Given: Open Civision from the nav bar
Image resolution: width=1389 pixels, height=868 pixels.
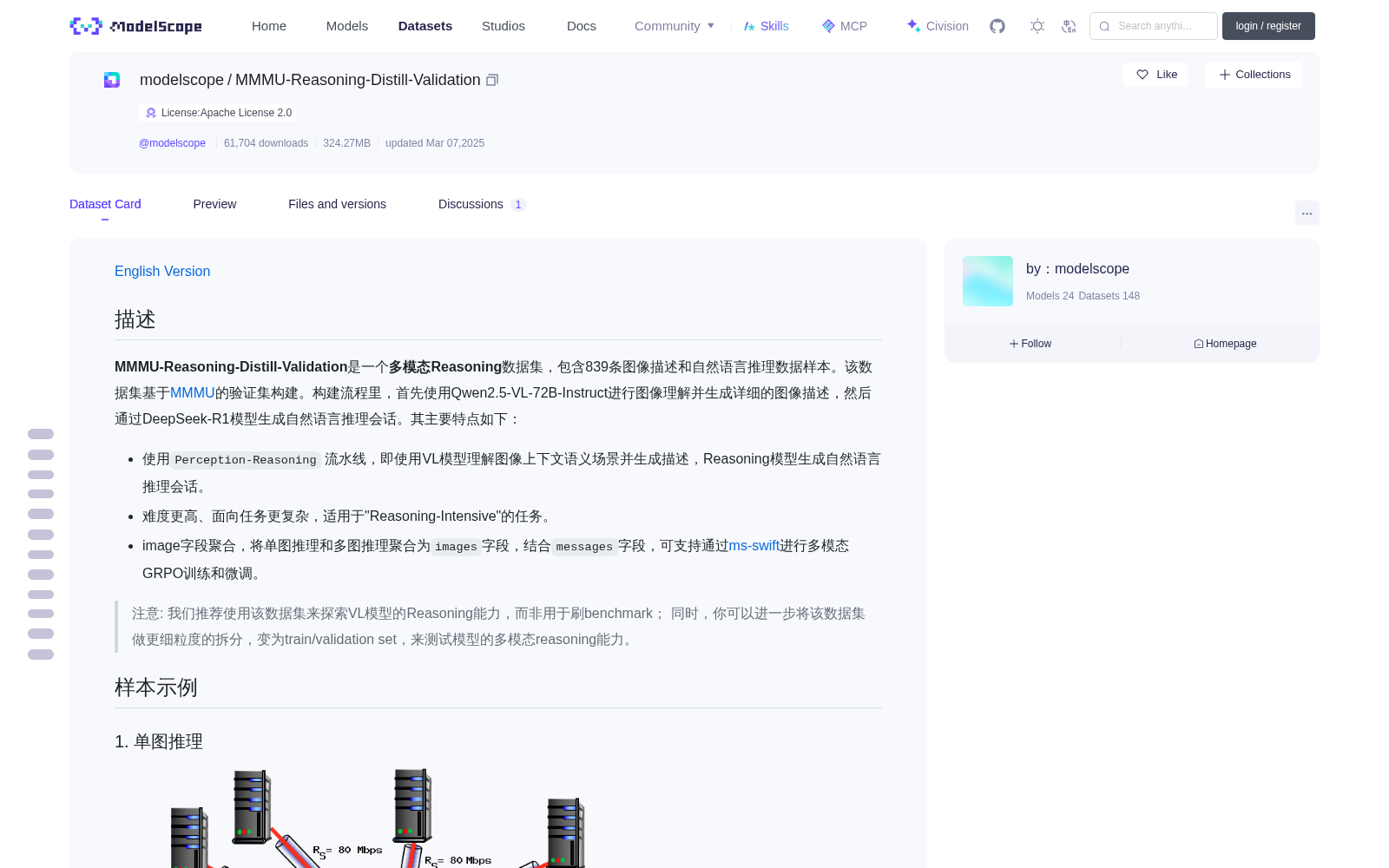Looking at the screenshot, I should 938,26.
